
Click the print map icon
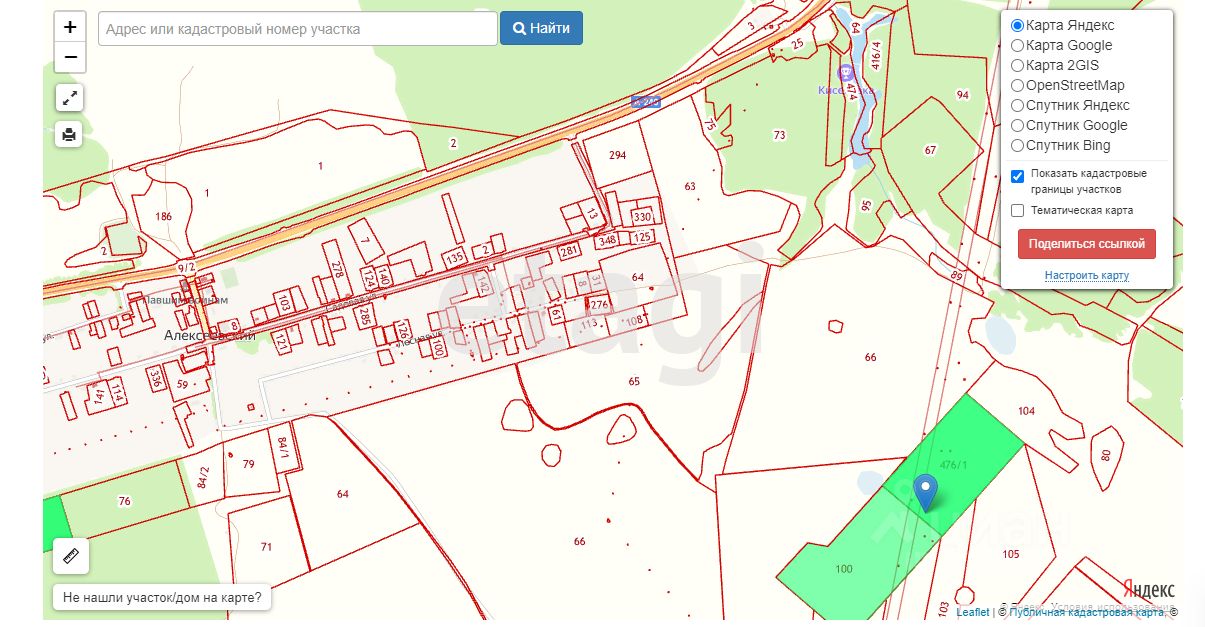pyautogui.click(x=69, y=134)
